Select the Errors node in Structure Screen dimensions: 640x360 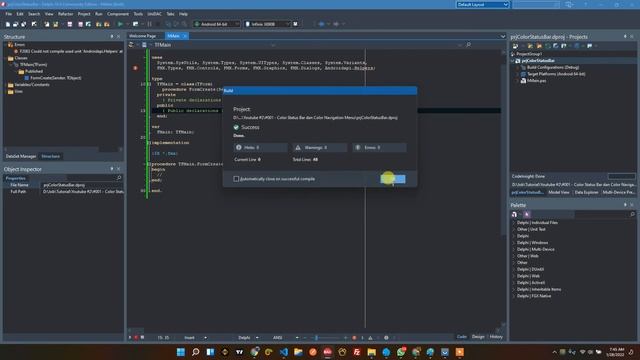coord(19,44)
